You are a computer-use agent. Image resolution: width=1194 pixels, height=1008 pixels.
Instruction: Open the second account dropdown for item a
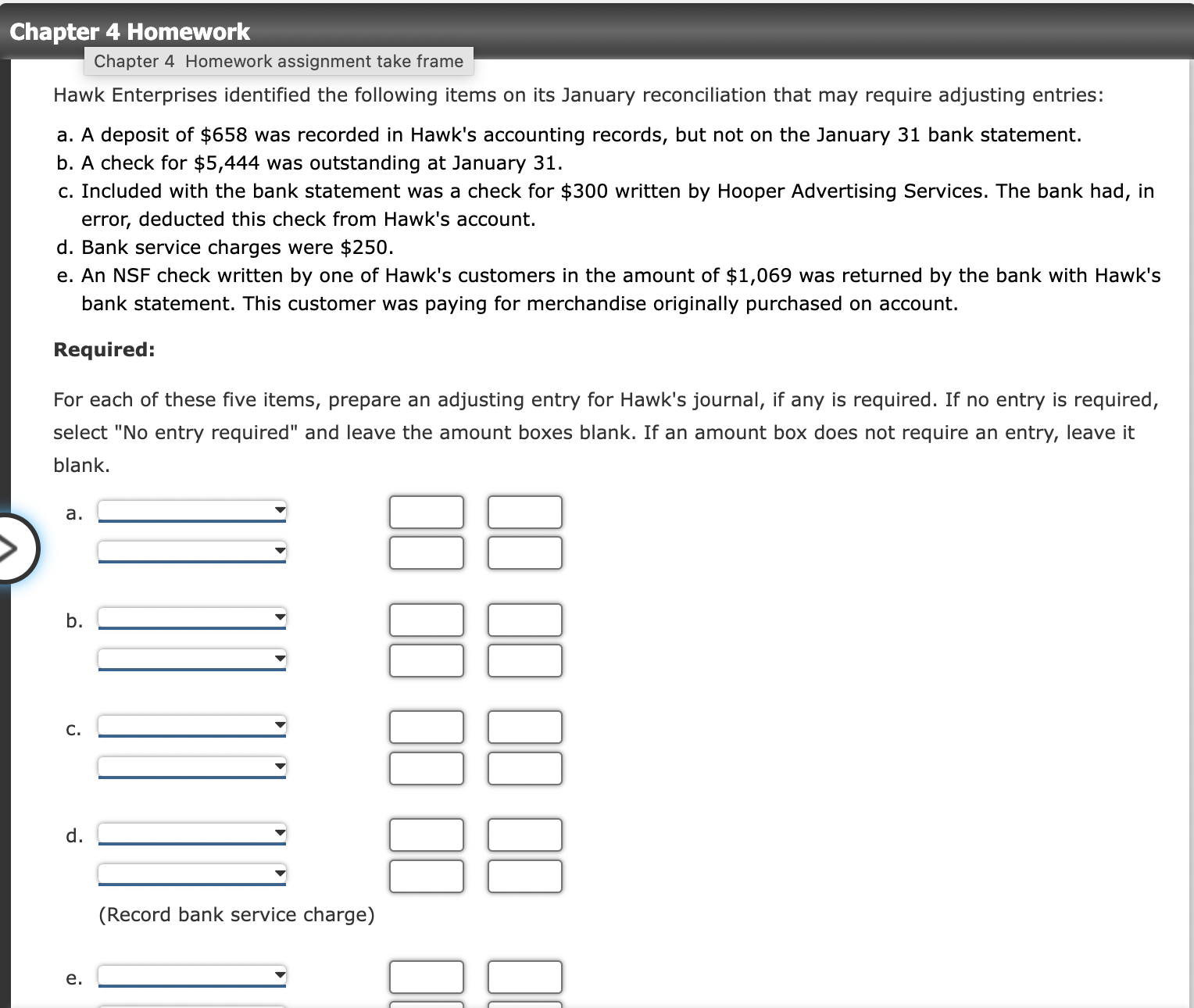pos(191,551)
